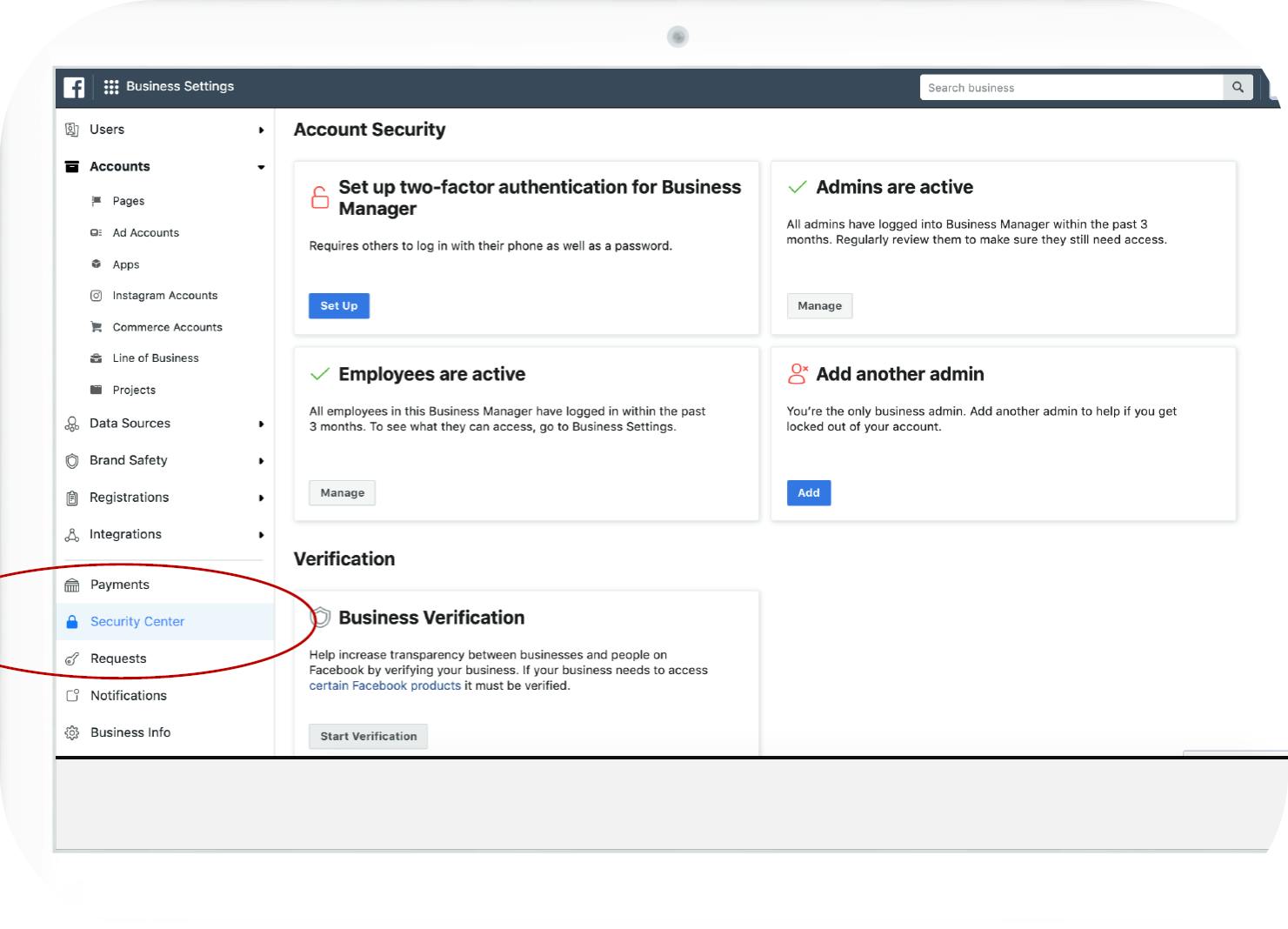Expand the Data Sources arrow
This screenshot has height=929, width=1288.
click(x=261, y=424)
